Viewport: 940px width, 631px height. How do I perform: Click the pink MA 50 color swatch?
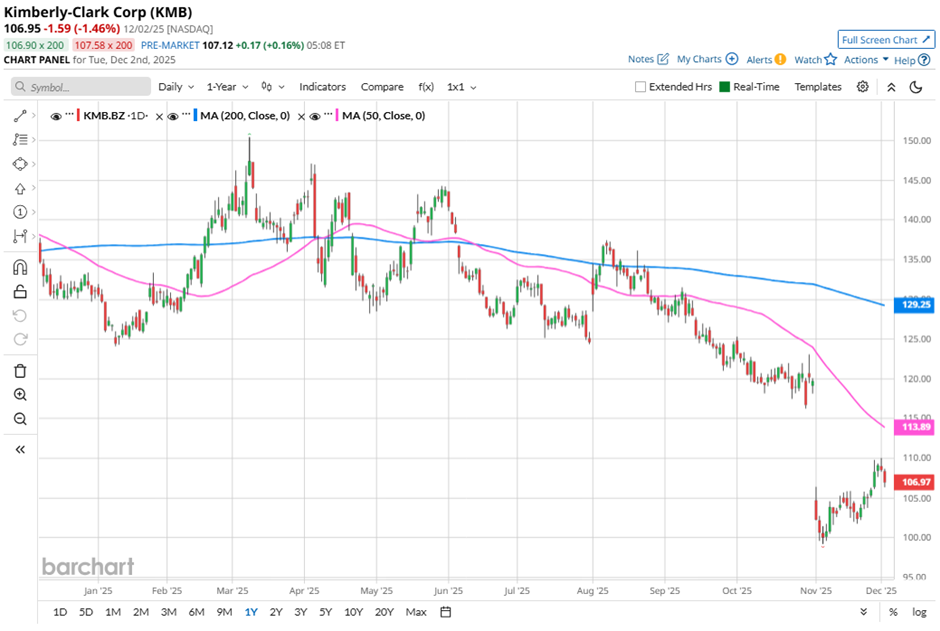[338, 116]
